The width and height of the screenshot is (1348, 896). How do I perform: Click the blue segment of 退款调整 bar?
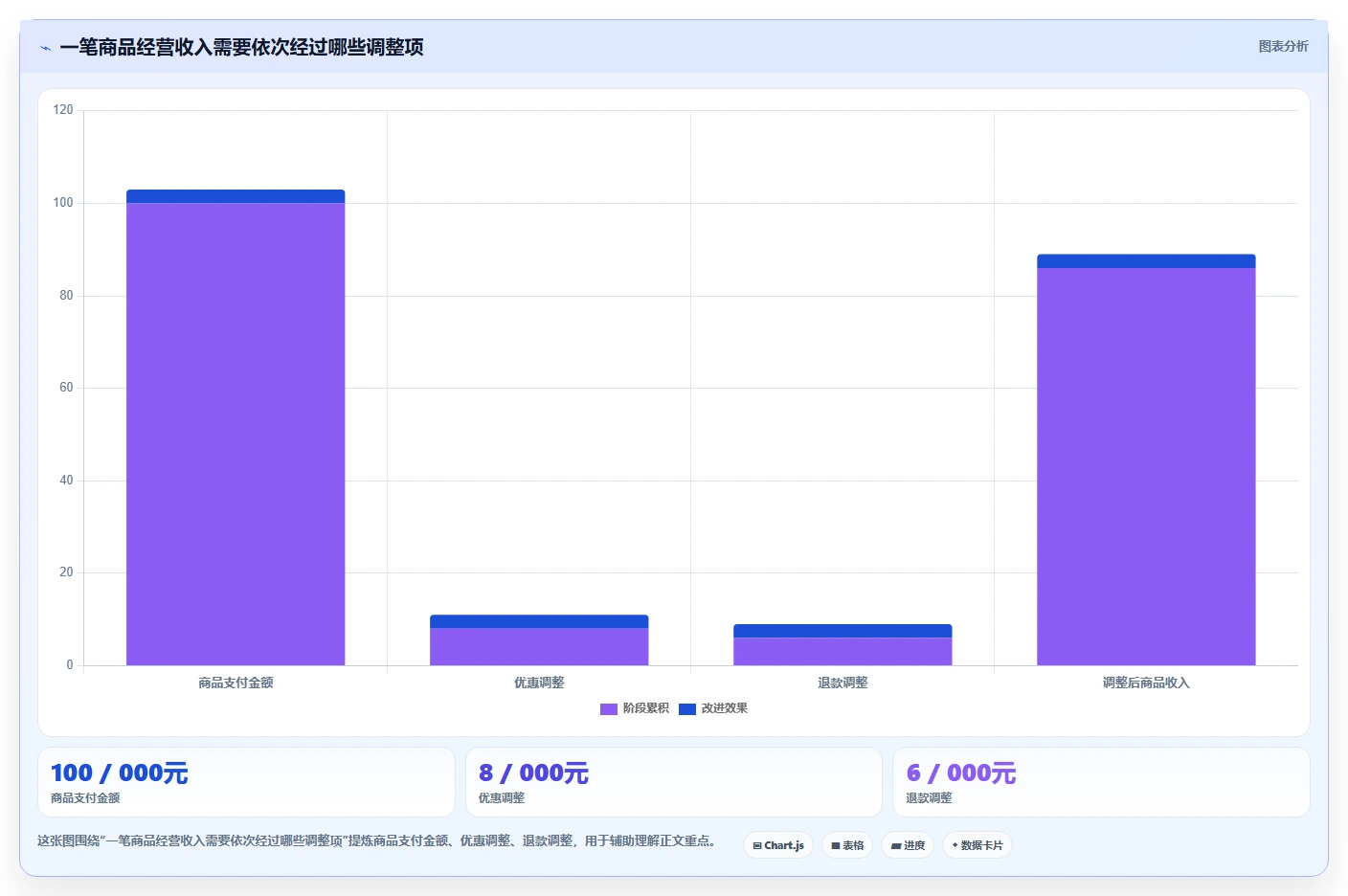click(842, 631)
